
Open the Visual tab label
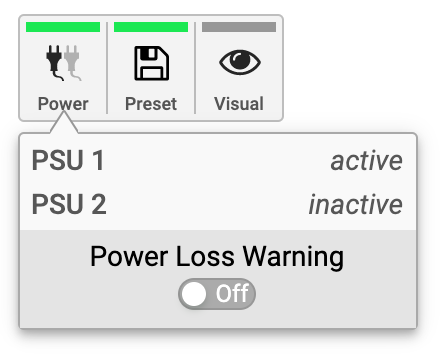(239, 104)
